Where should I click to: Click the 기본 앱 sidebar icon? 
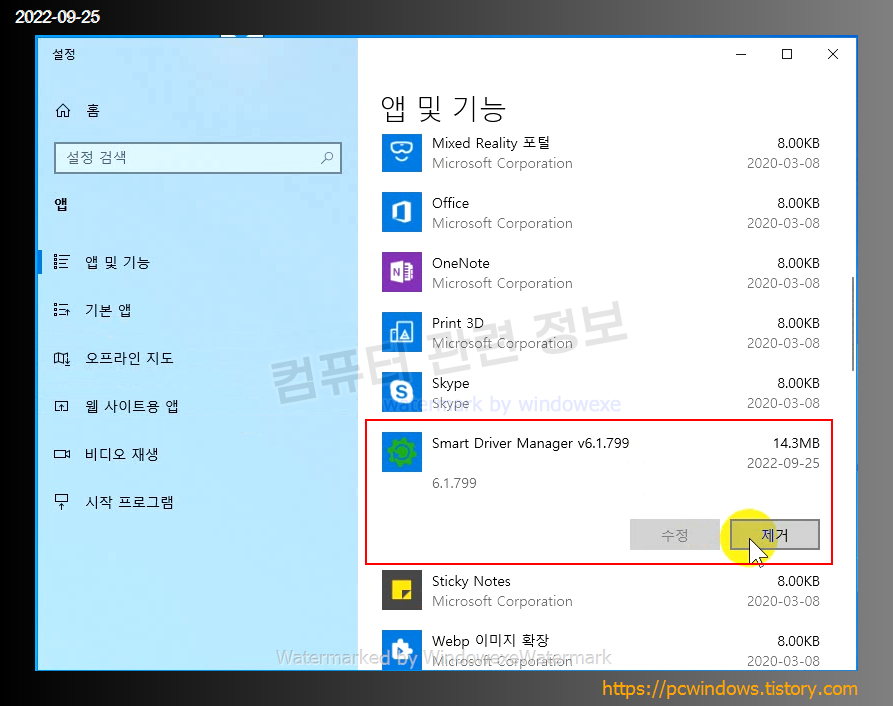[62, 310]
